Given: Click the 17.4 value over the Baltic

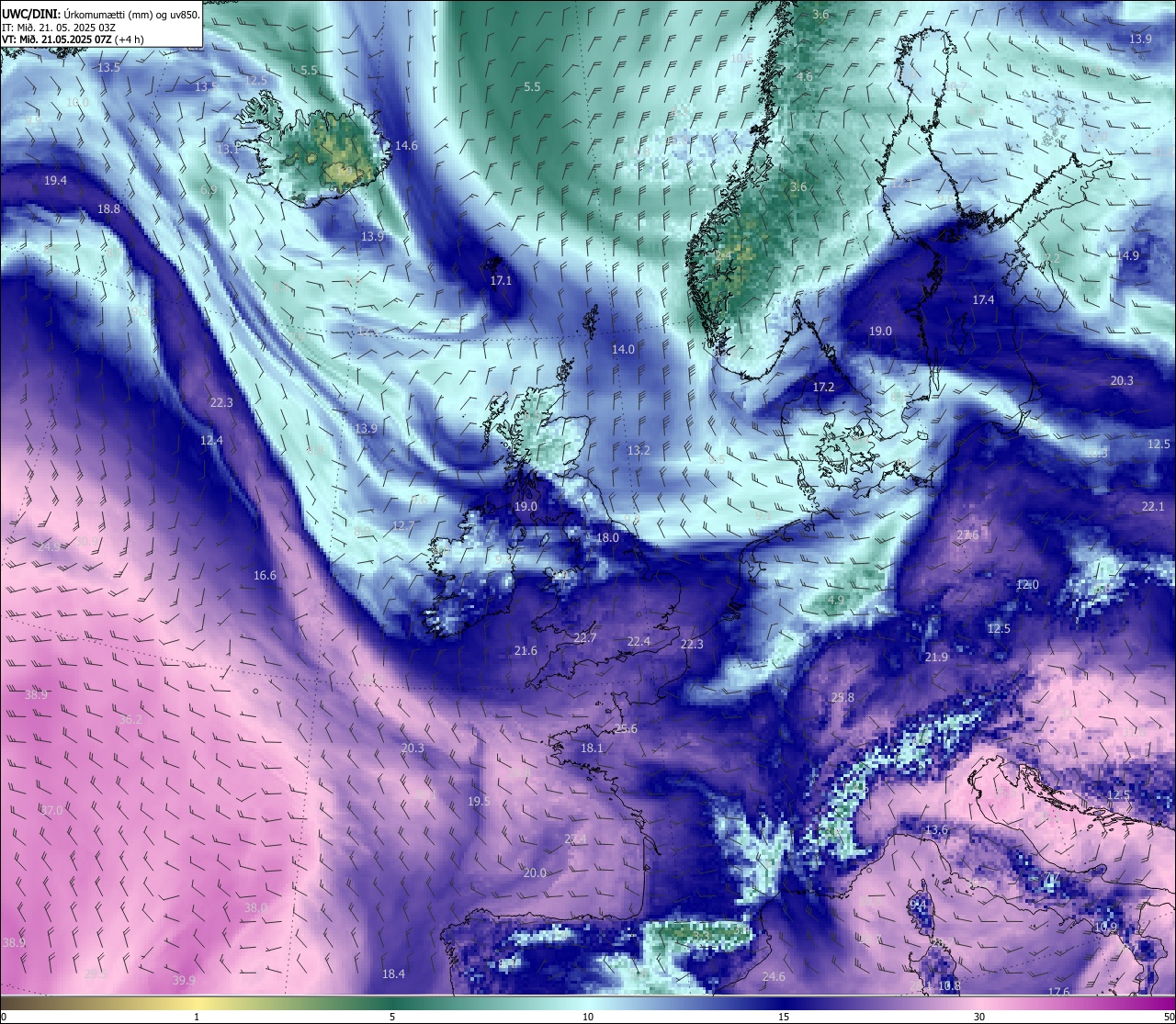Looking at the screenshot, I should pos(983,300).
